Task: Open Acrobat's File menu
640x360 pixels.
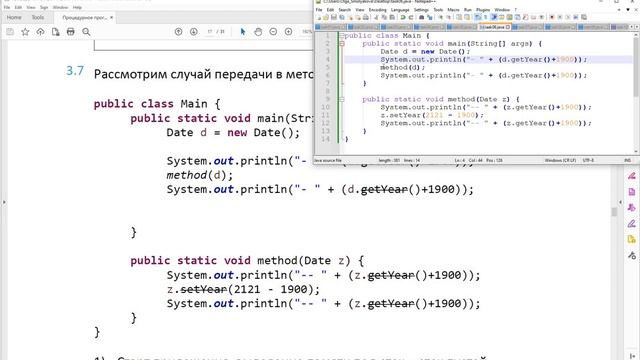Action: [7, 7]
